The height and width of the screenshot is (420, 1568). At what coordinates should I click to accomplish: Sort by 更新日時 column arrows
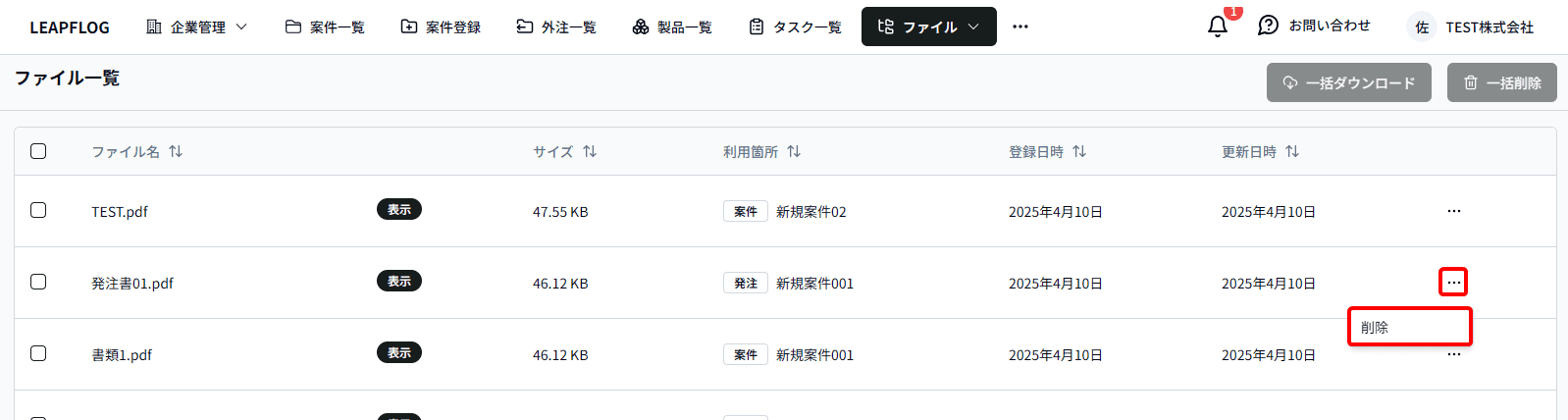pos(1292,151)
